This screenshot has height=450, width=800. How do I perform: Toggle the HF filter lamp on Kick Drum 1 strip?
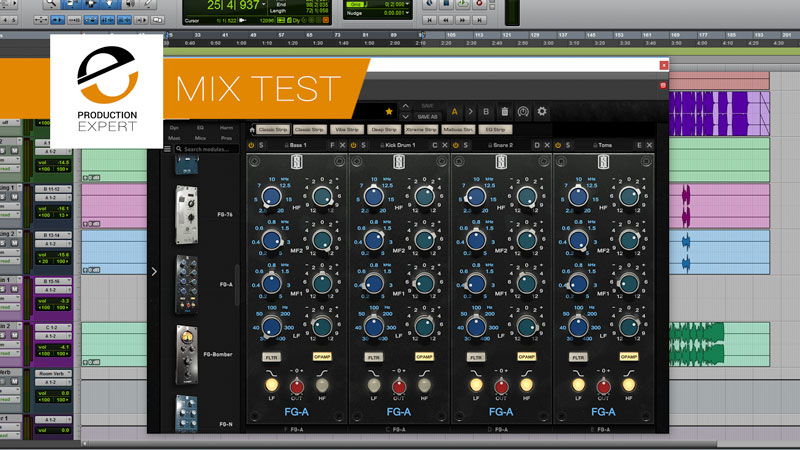pos(424,385)
